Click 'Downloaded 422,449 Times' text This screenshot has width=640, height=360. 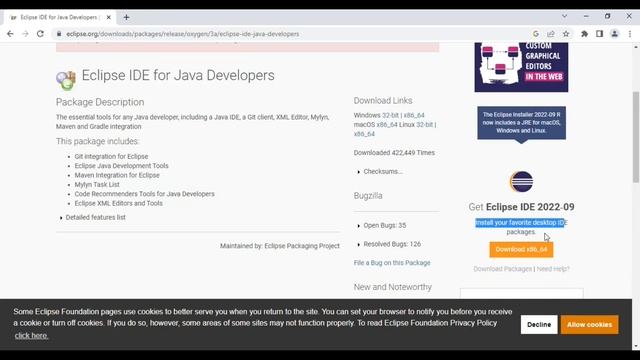click(394, 153)
